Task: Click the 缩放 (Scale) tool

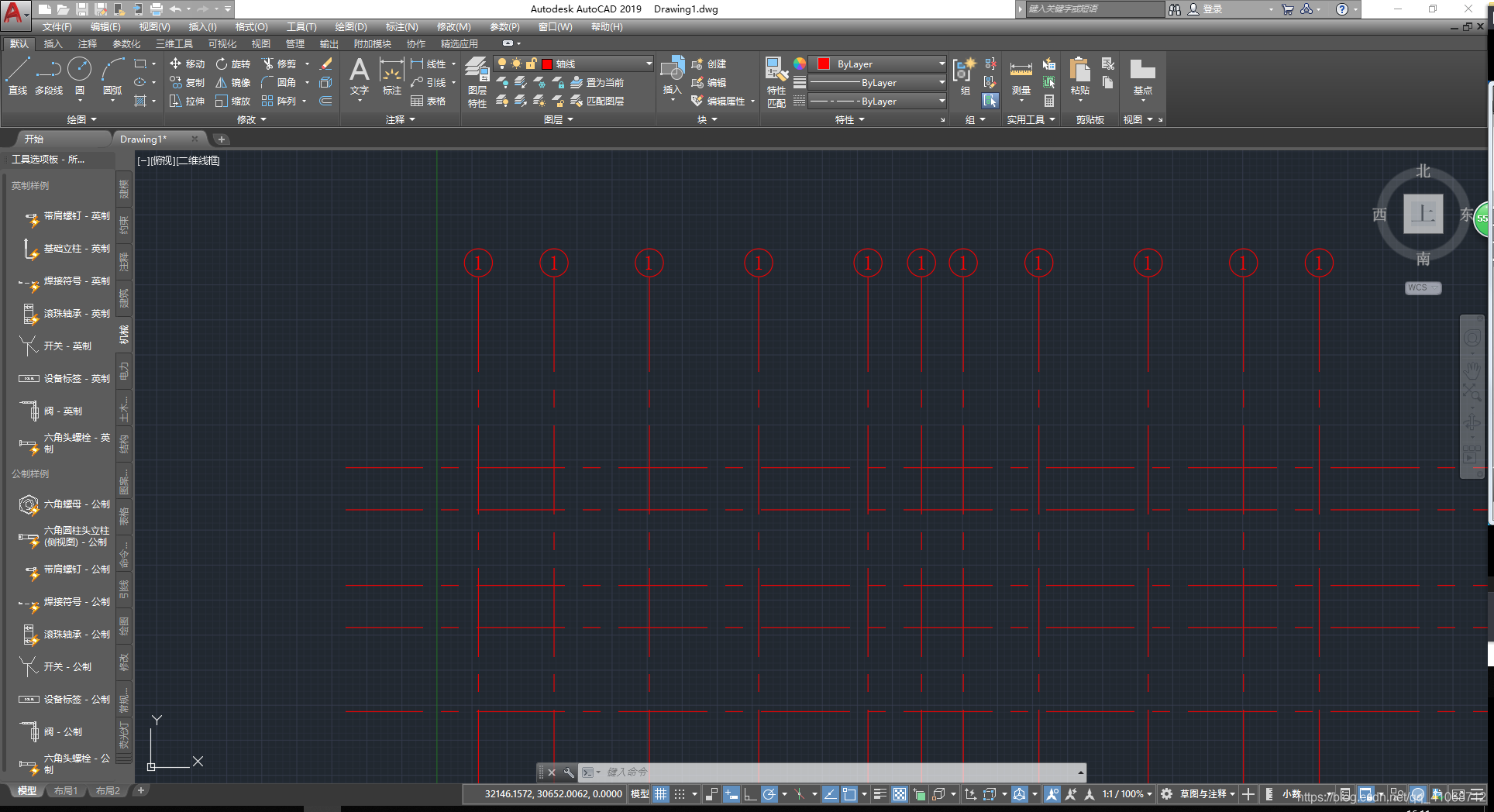Action: (x=233, y=101)
